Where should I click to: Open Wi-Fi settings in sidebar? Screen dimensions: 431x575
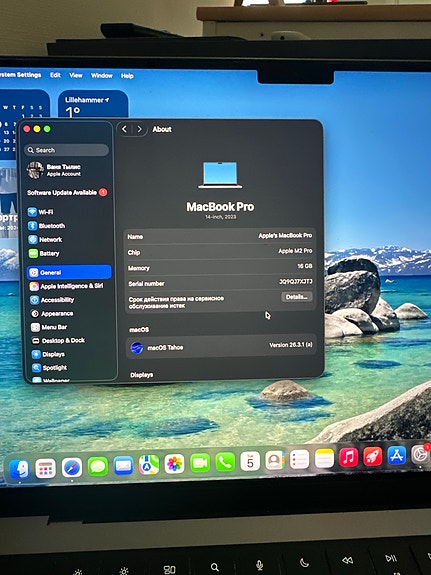[40, 212]
